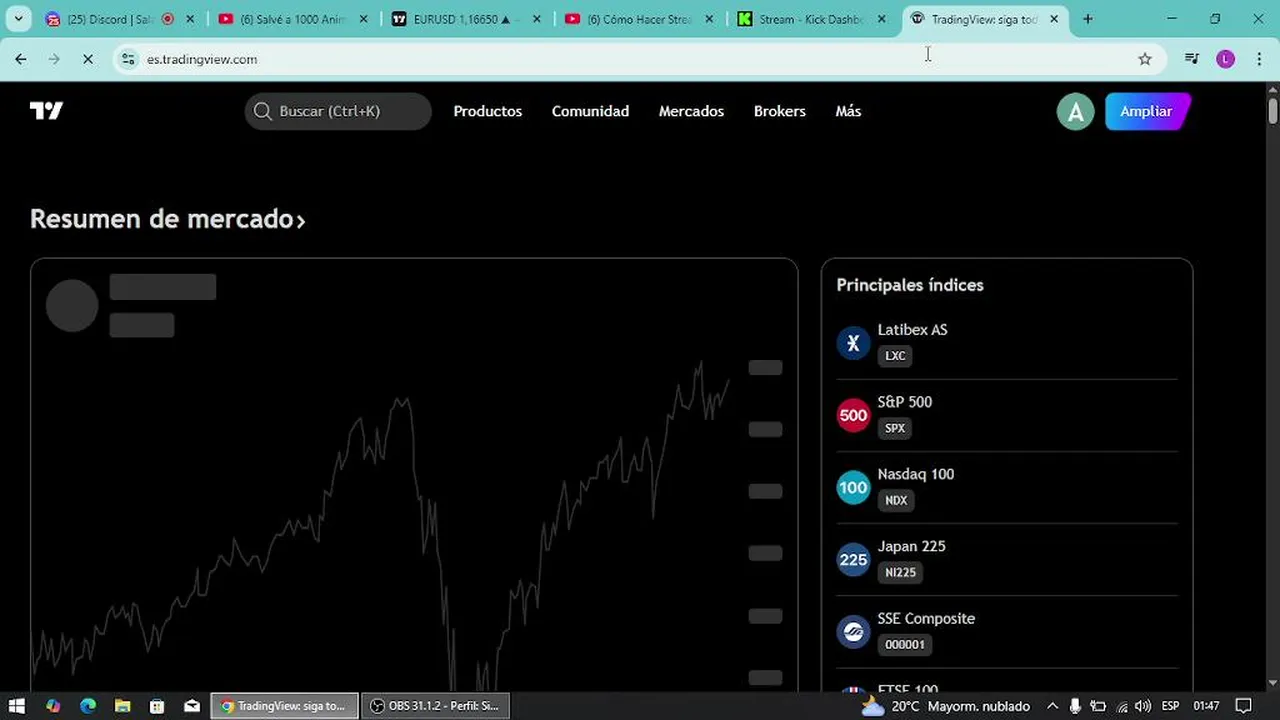Click the Ampliar upgrade button
Viewport: 1280px width, 720px height.
point(1146,111)
